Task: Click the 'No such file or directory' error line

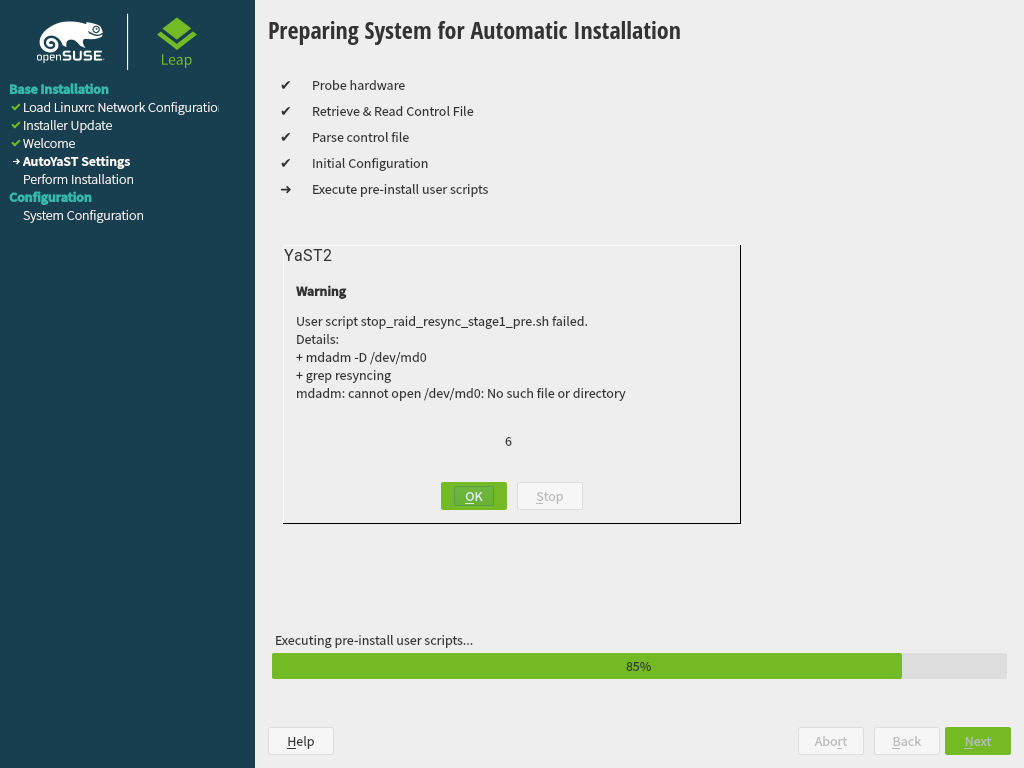Action: [460, 393]
